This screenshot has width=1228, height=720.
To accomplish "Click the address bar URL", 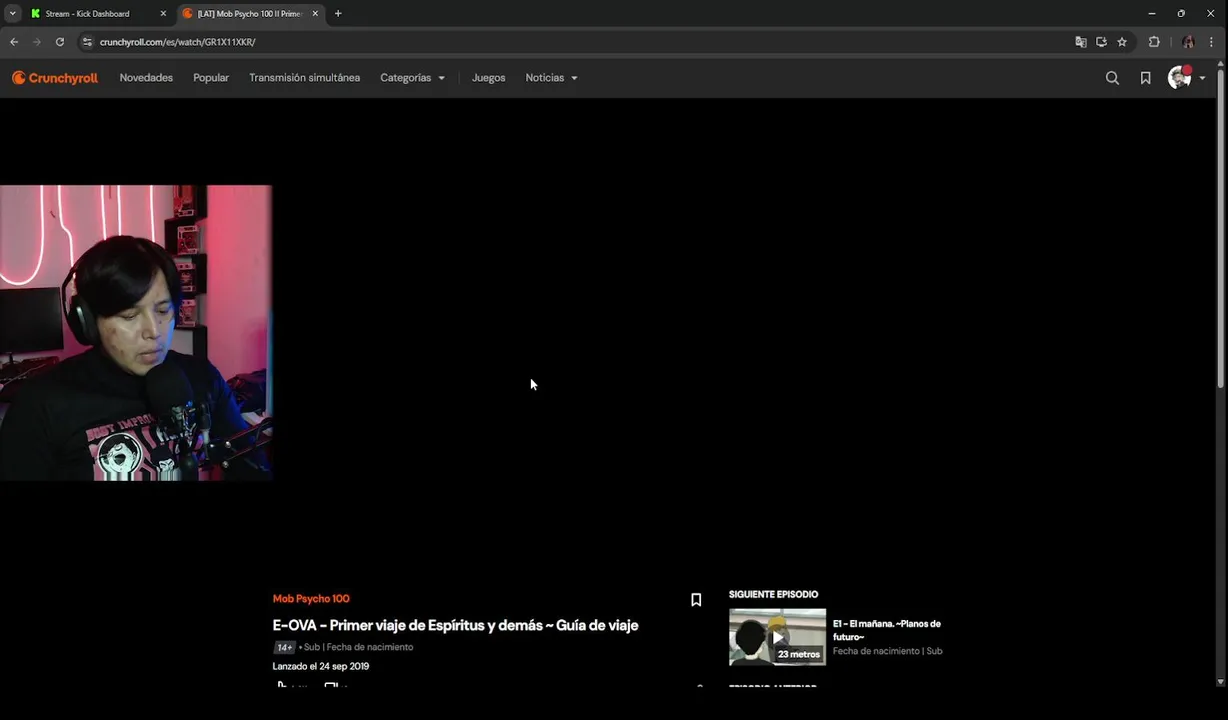I will click(177, 42).
